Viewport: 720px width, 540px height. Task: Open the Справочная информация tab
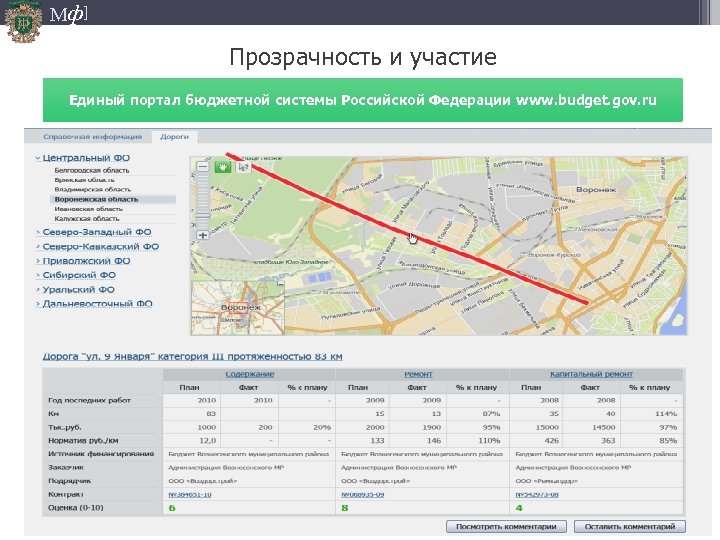pyautogui.click(x=92, y=136)
